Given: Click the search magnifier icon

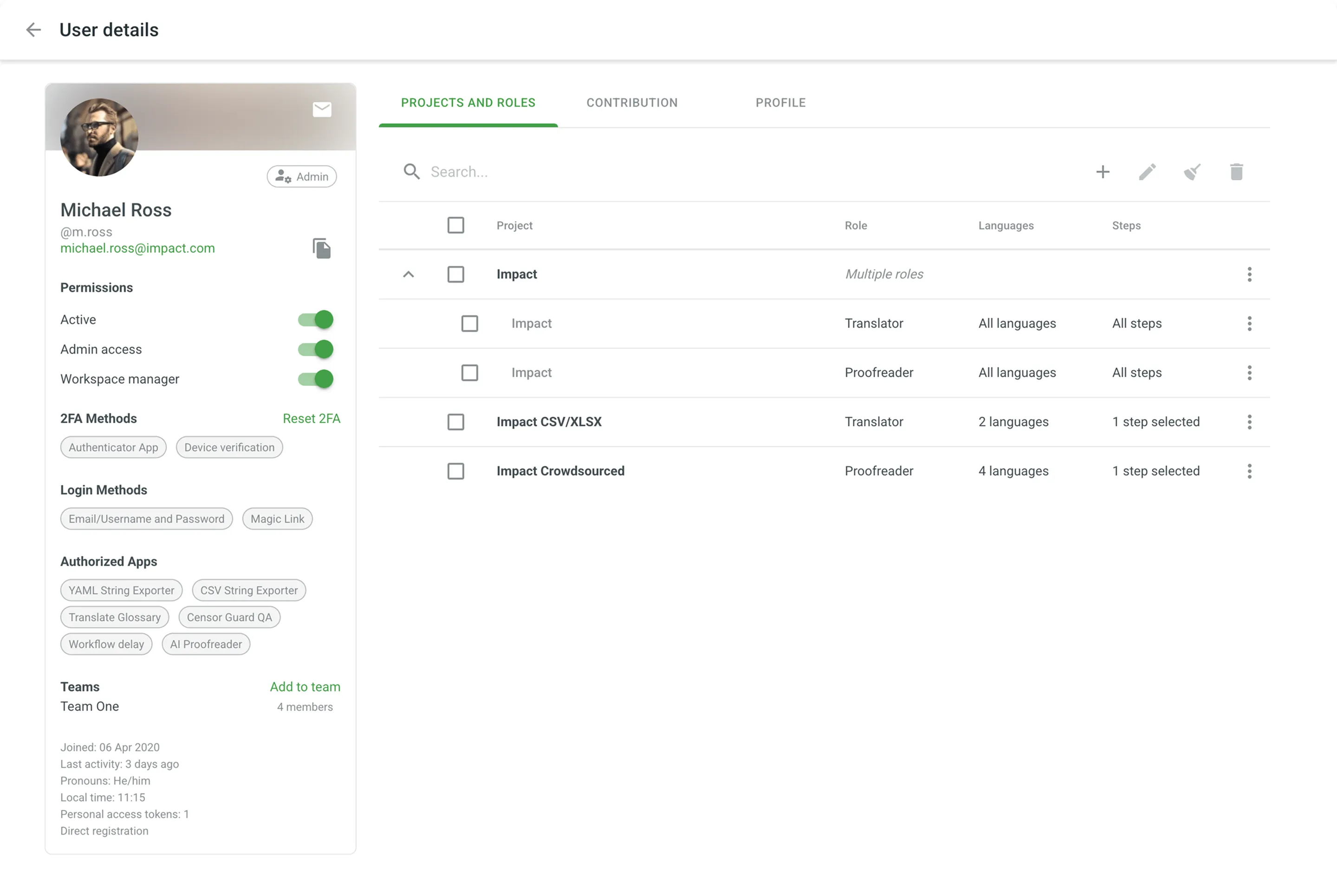Looking at the screenshot, I should pyautogui.click(x=411, y=171).
